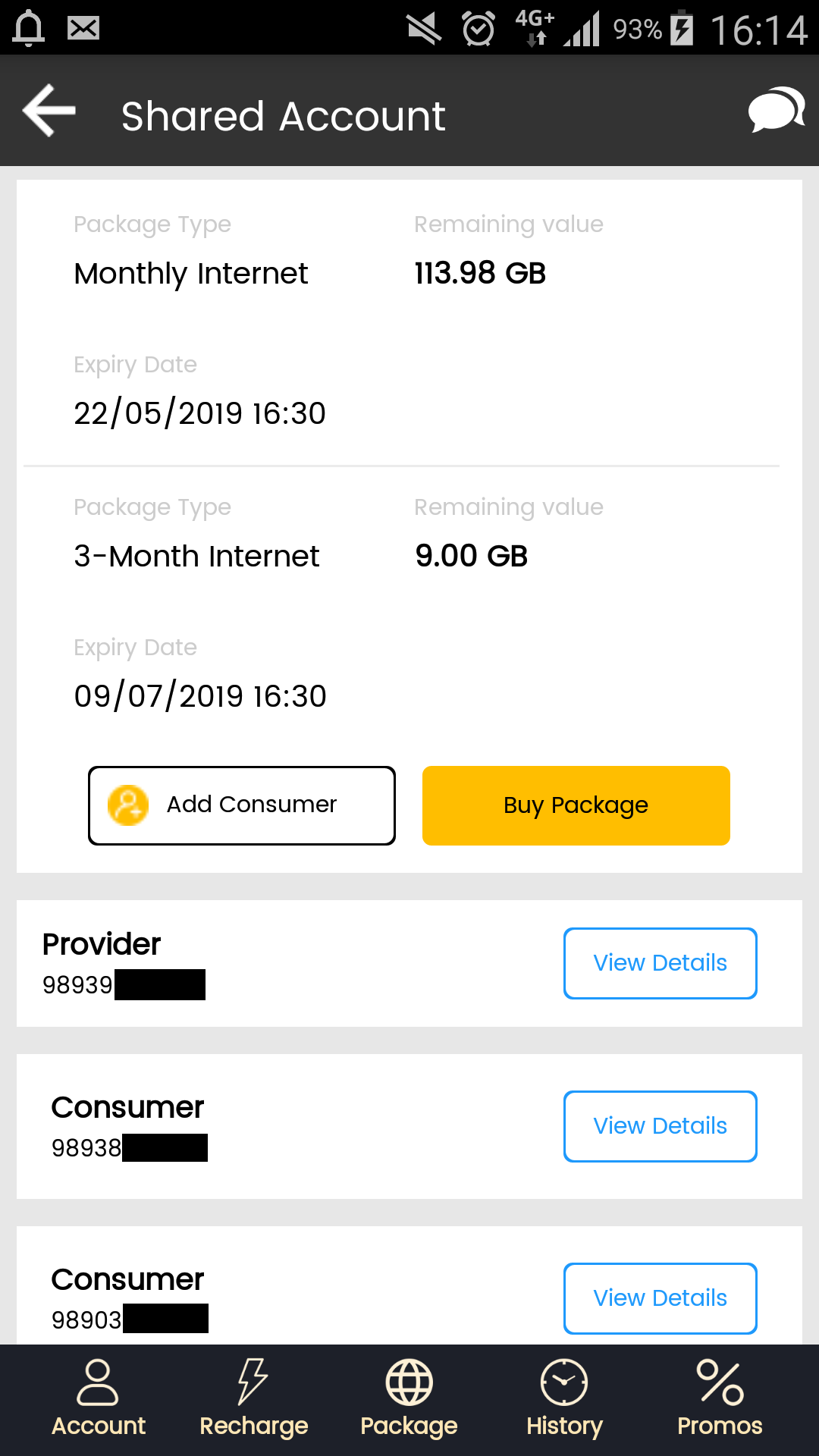Select the 3-Month Internet package entry
The image size is (819, 1456).
coord(196,557)
